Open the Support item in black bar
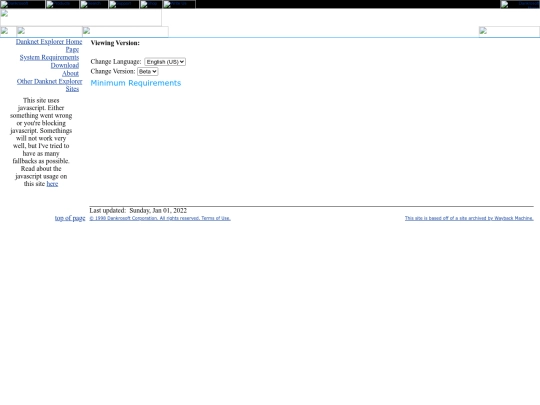The height and width of the screenshot is (405, 540). [124, 4]
